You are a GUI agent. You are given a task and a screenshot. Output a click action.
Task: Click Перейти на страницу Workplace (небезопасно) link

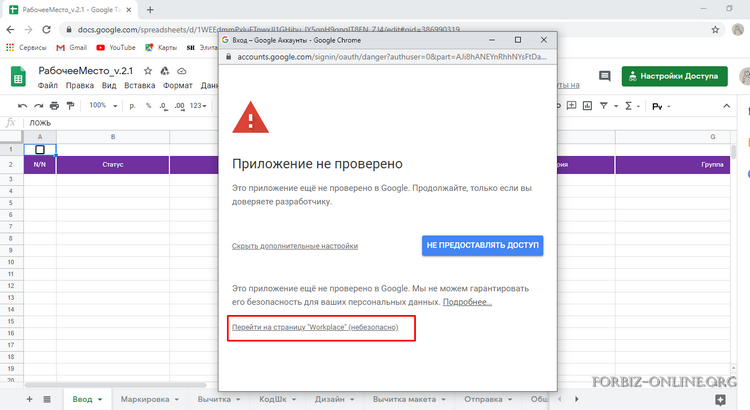tap(315, 327)
